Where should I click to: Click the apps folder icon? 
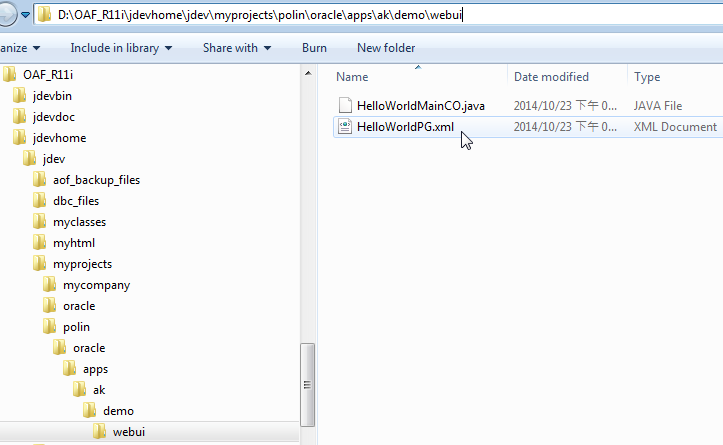coord(70,369)
